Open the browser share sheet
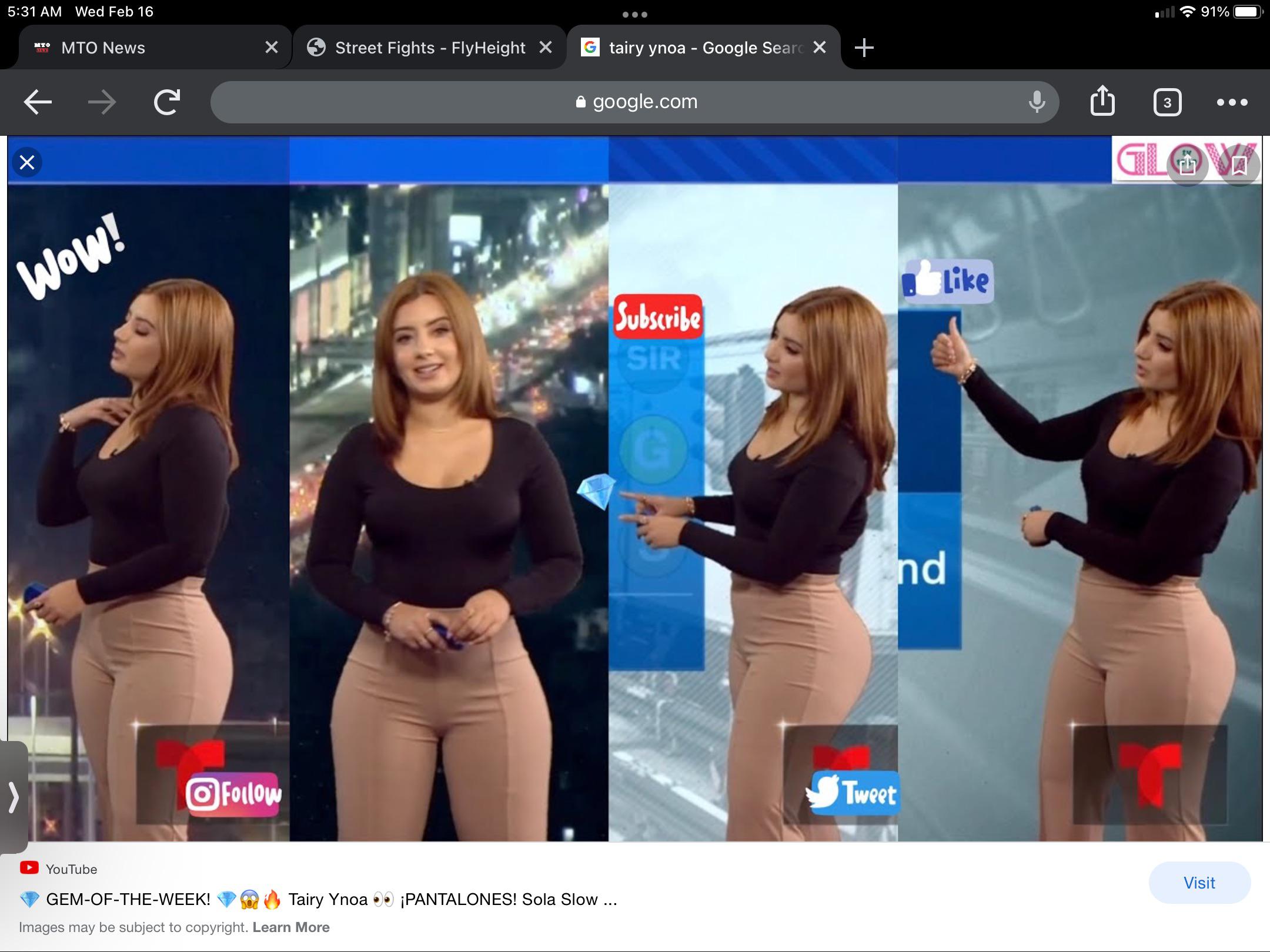The image size is (1270, 952). point(1102,102)
